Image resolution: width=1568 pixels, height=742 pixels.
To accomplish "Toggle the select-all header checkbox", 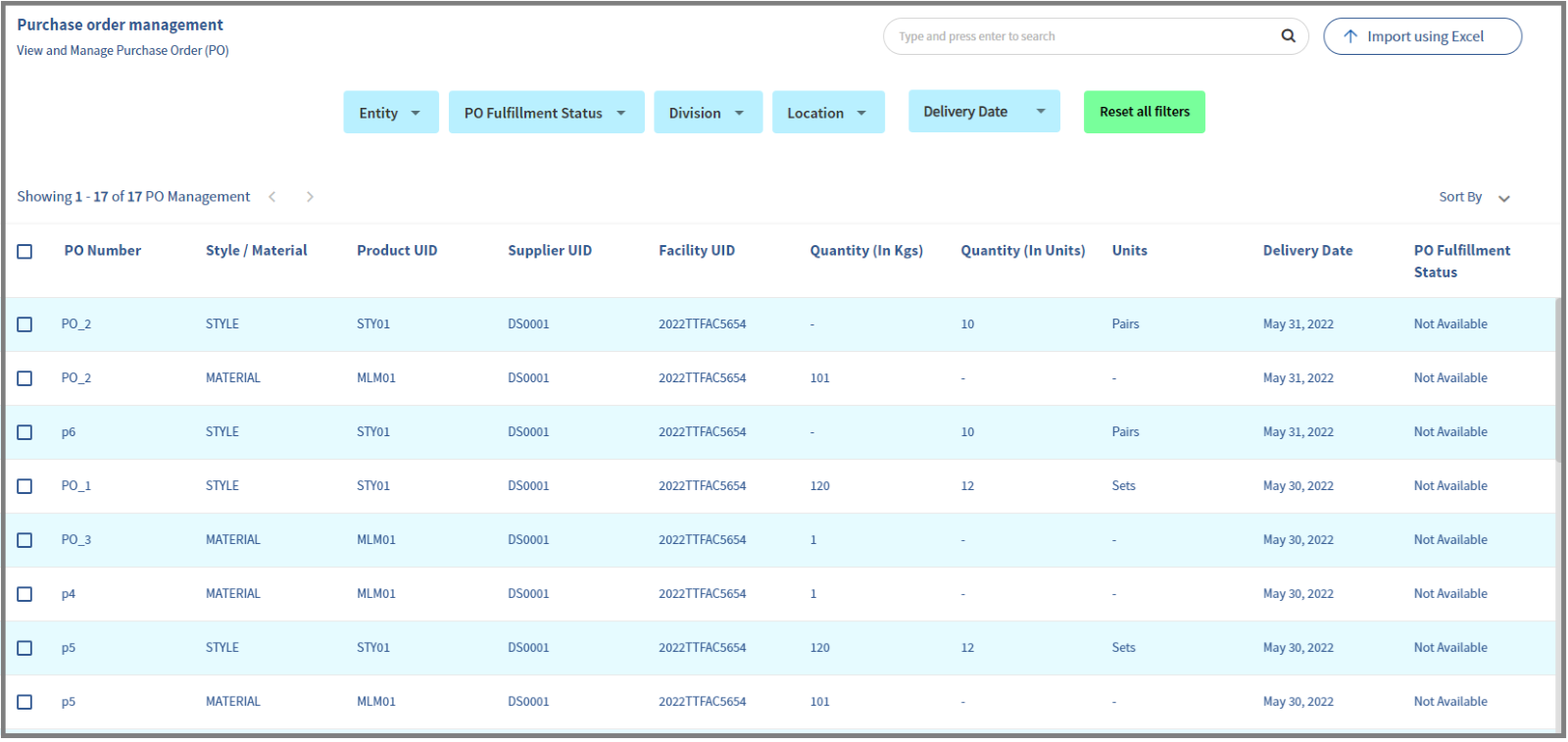I will [x=24, y=252].
